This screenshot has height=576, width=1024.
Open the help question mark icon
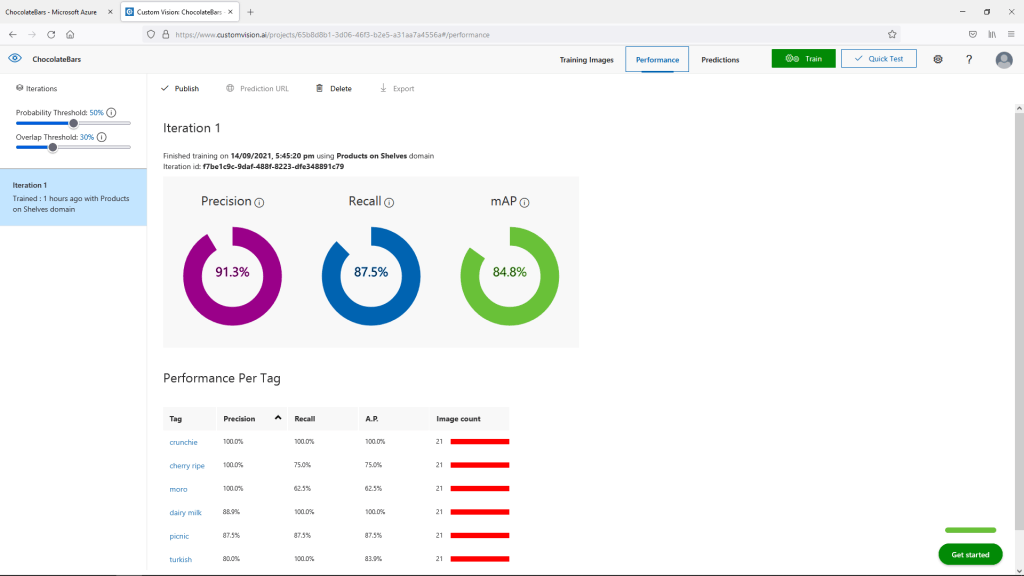coord(969,59)
